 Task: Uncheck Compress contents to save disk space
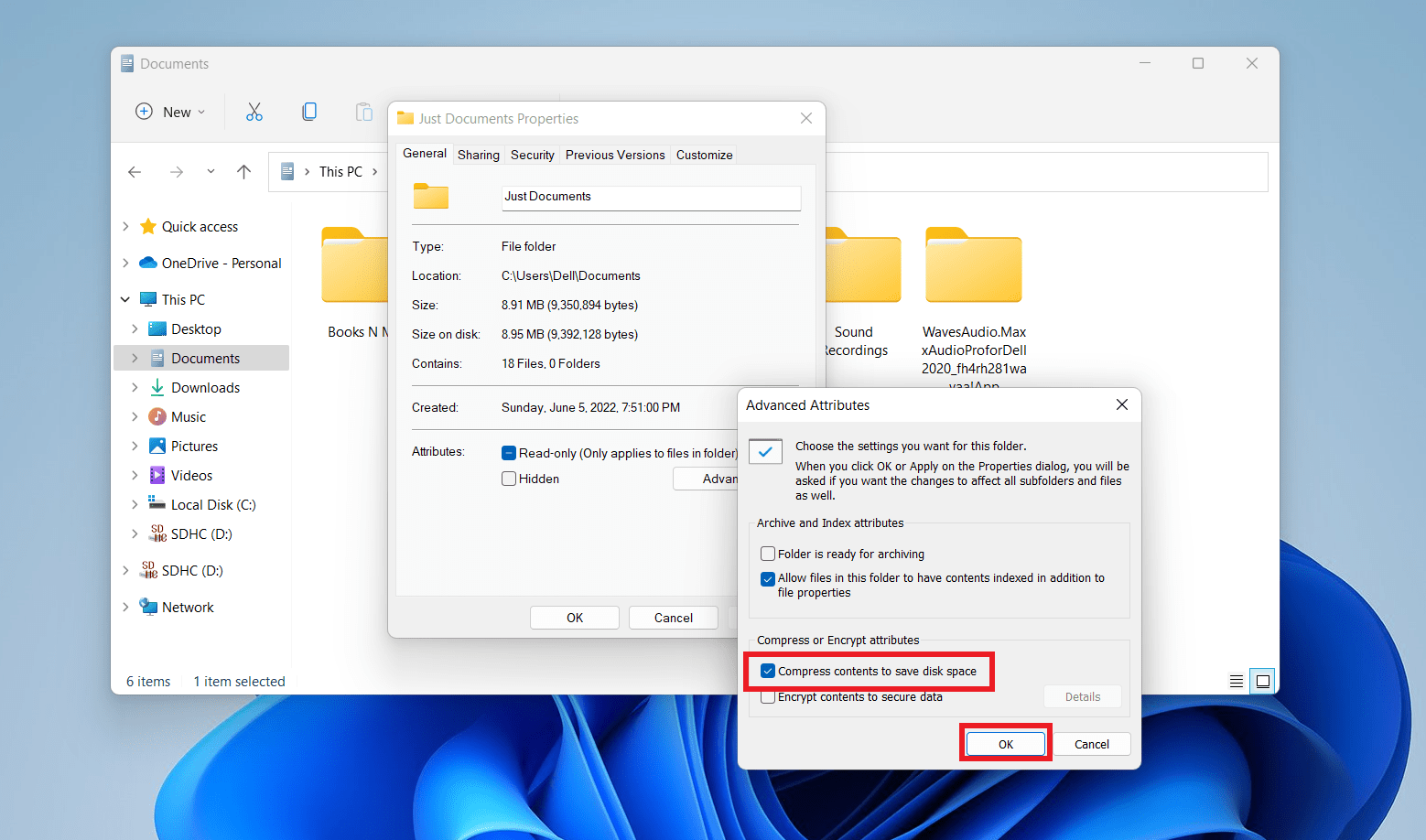click(768, 671)
